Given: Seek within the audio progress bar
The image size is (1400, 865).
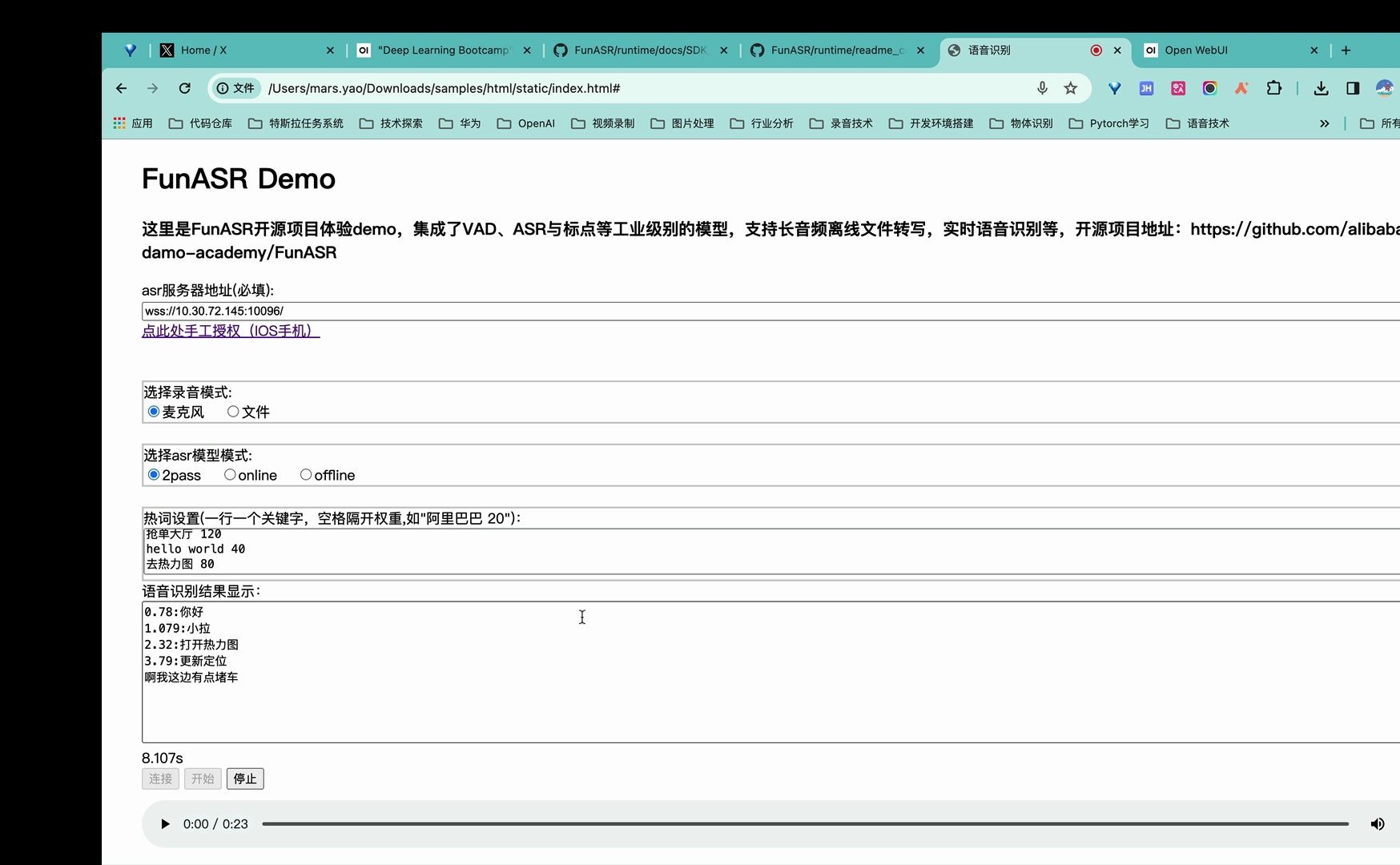Looking at the screenshot, I should 805,824.
